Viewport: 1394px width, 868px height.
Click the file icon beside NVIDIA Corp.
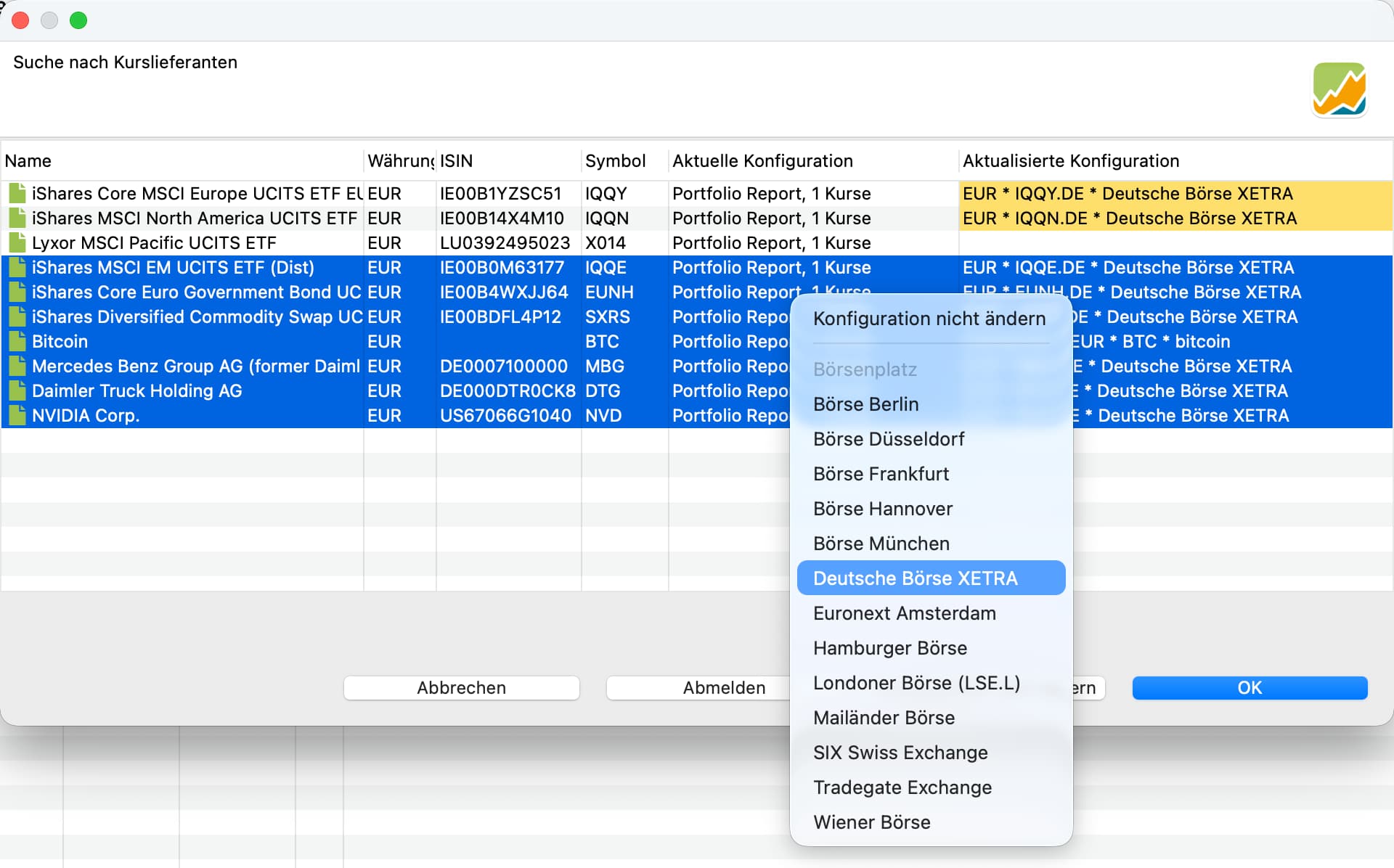click(17, 415)
